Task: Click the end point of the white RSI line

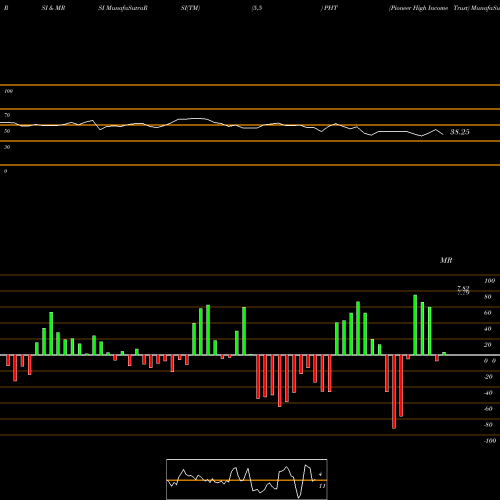Action: click(x=443, y=134)
